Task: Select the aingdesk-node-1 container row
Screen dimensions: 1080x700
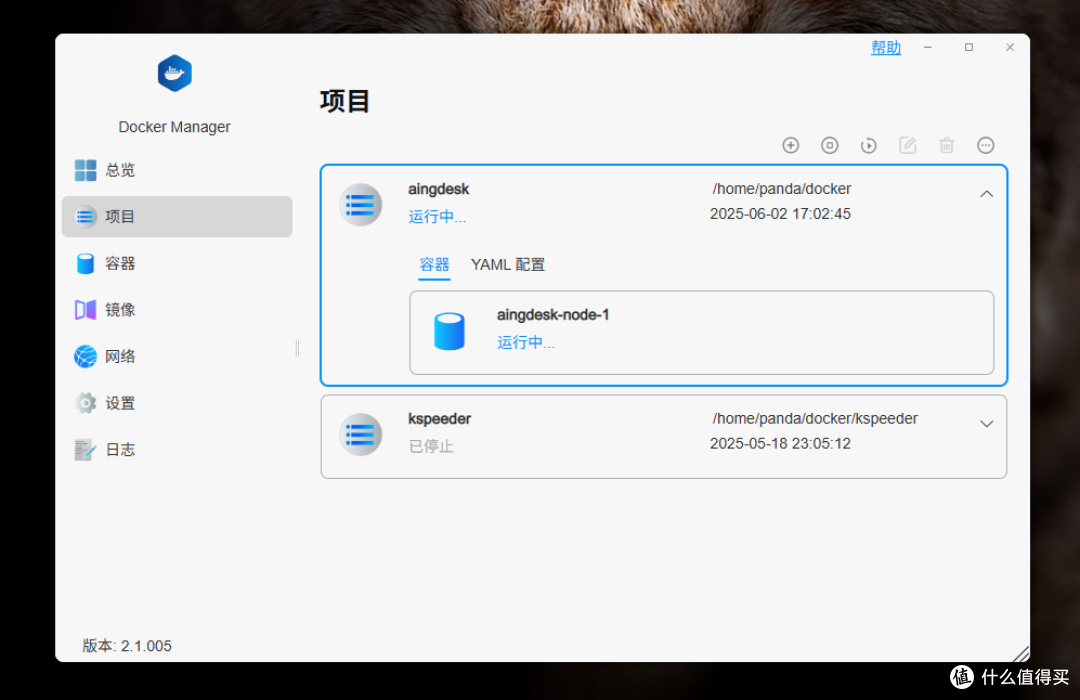Action: click(701, 333)
